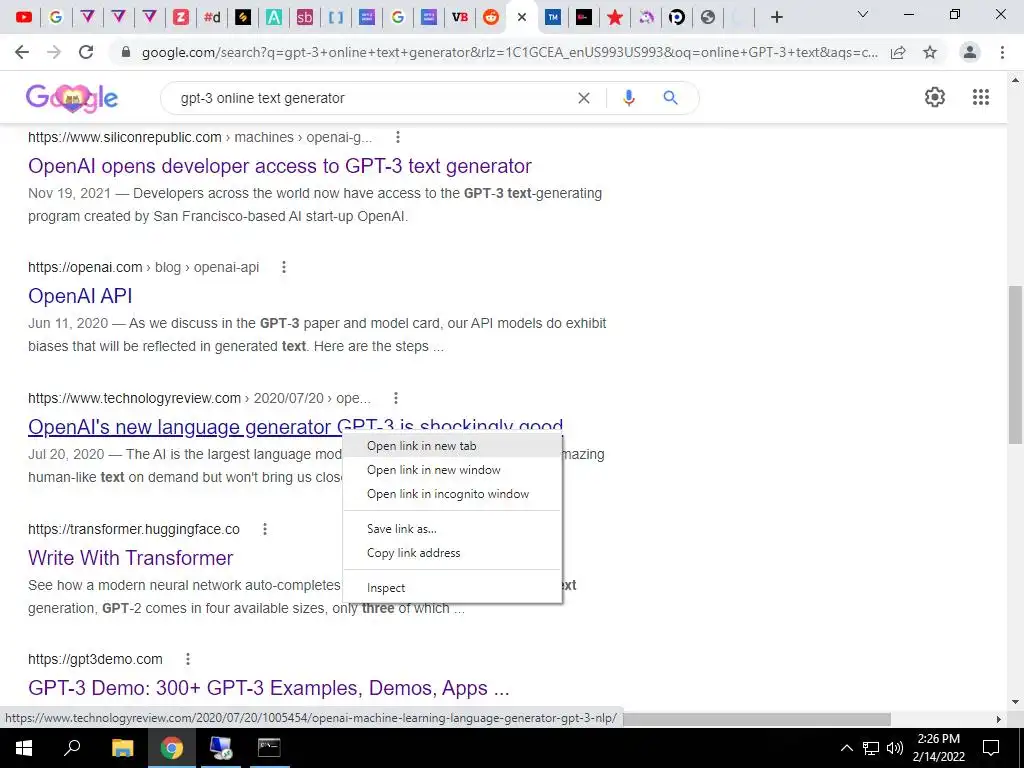Image resolution: width=1024 pixels, height=768 pixels.
Task: Click https://gpt3demo.com URL text
Action: pyautogui.click(x=95, y=659)
